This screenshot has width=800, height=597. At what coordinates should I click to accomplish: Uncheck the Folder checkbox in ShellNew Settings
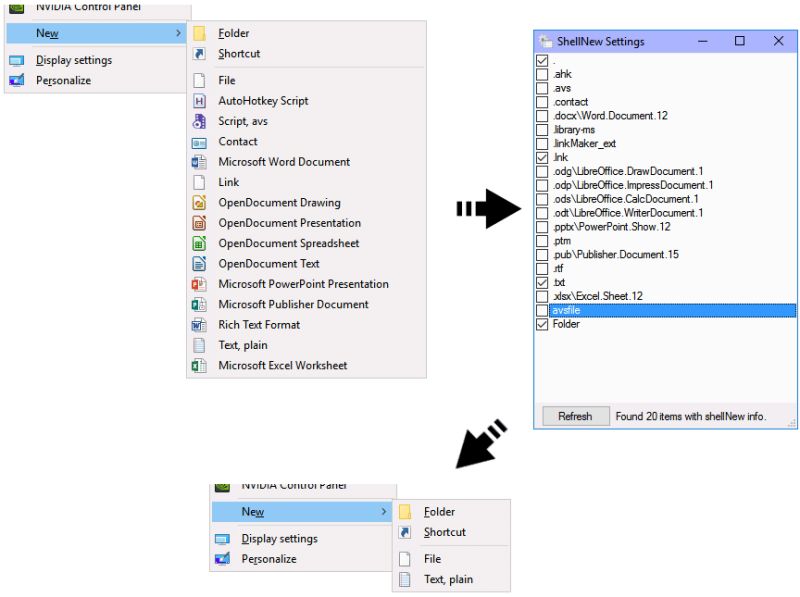click(x=542, y=325)
